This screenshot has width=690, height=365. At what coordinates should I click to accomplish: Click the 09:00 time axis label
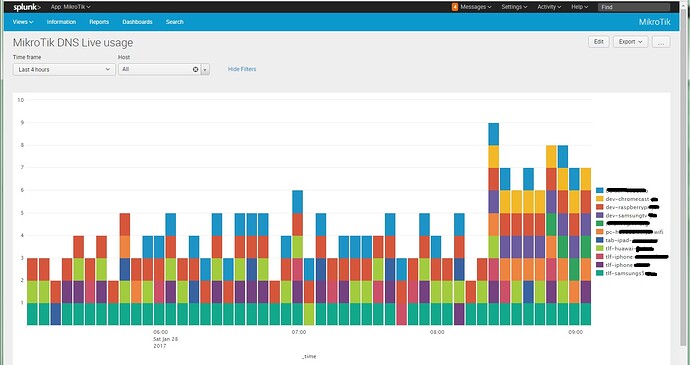(x=576, y=332)
